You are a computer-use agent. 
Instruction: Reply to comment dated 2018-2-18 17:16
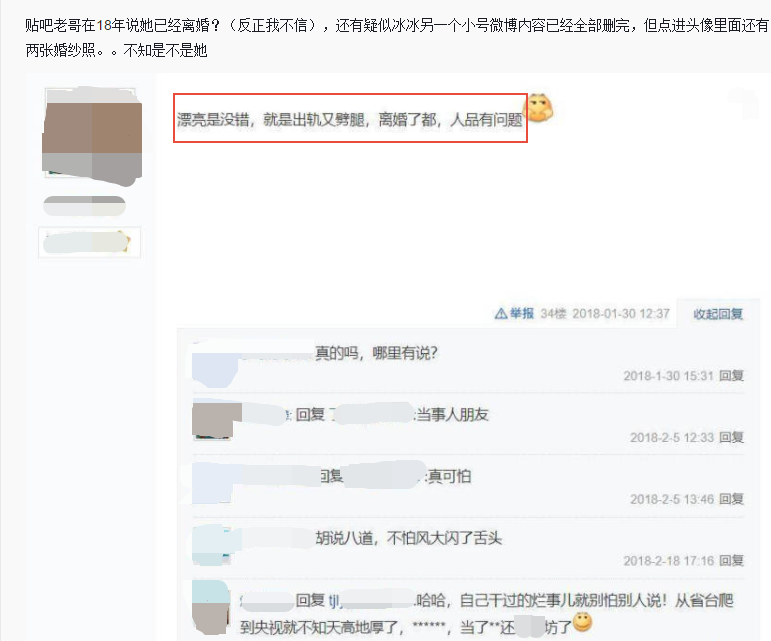(731, 561)
